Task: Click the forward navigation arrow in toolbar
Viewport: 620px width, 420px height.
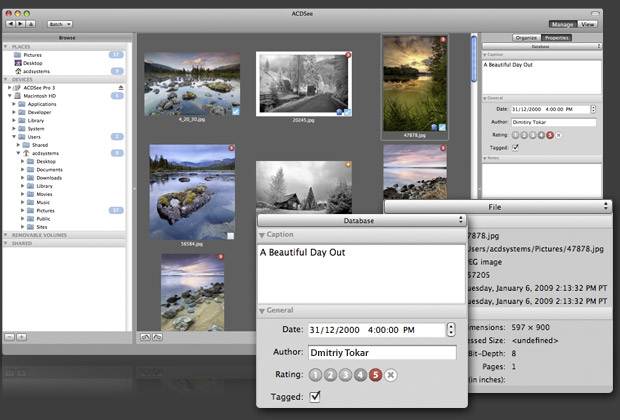Action: (18, 23)
